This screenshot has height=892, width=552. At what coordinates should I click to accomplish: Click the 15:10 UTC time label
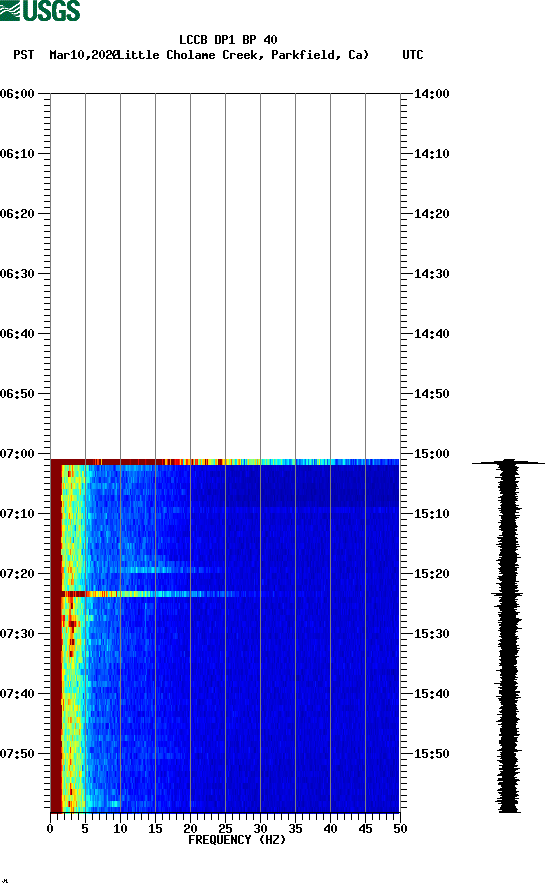pos(431,514)
